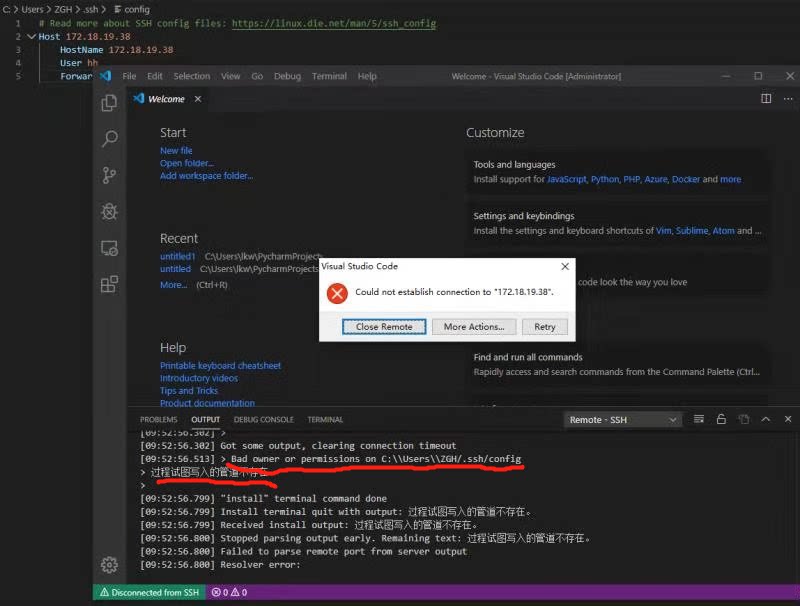
Task: Open Product documentation link
Action: point(207,403)
